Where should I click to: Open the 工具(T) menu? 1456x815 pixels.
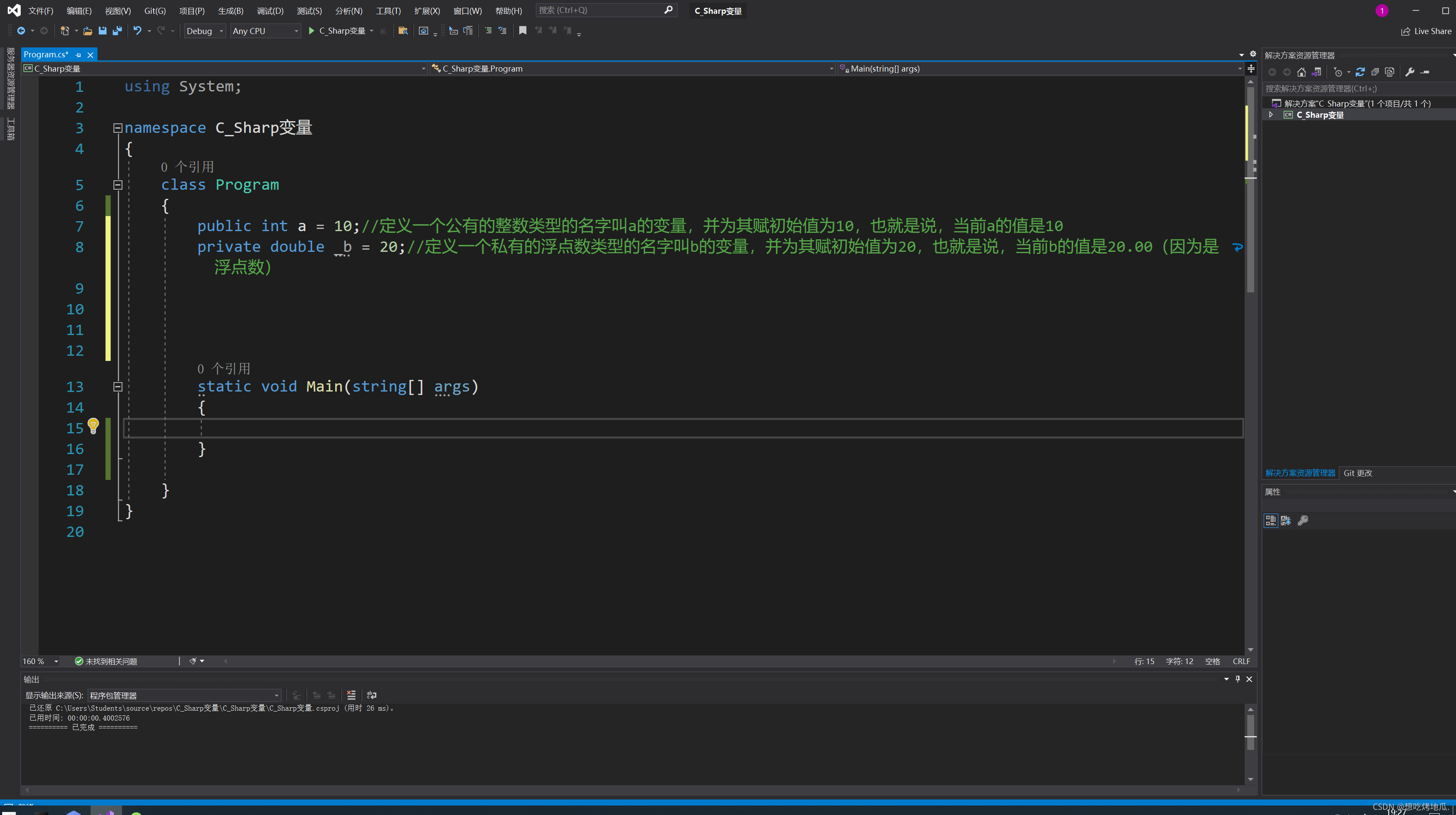coord(388,11)
